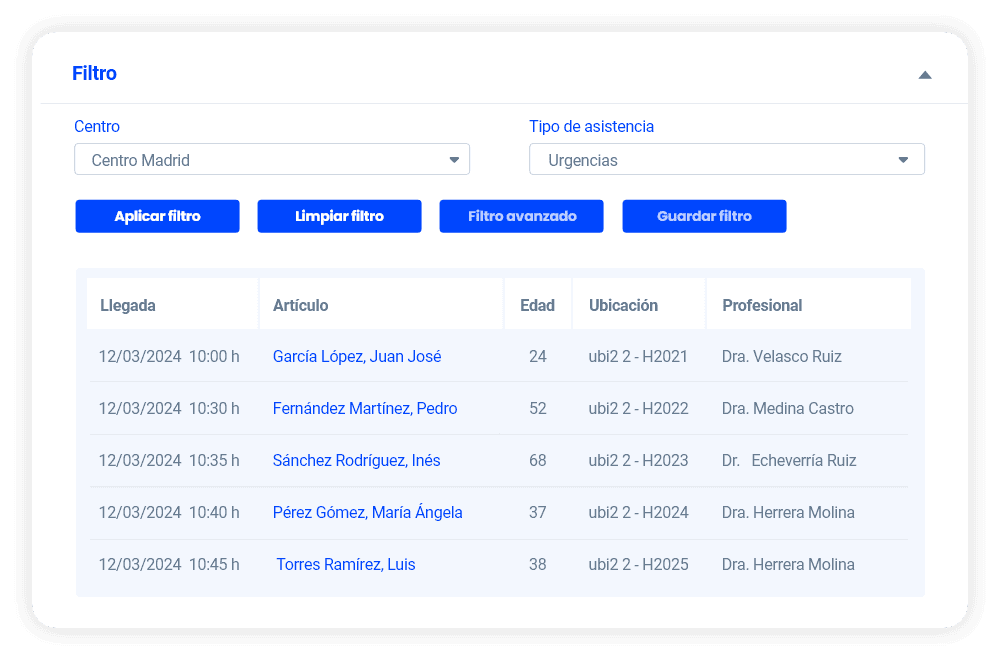Image resolution: width=1000 pixels, height=660 pixels.
Task: Click the Guardar filtro button
Action: click(704, 216)
